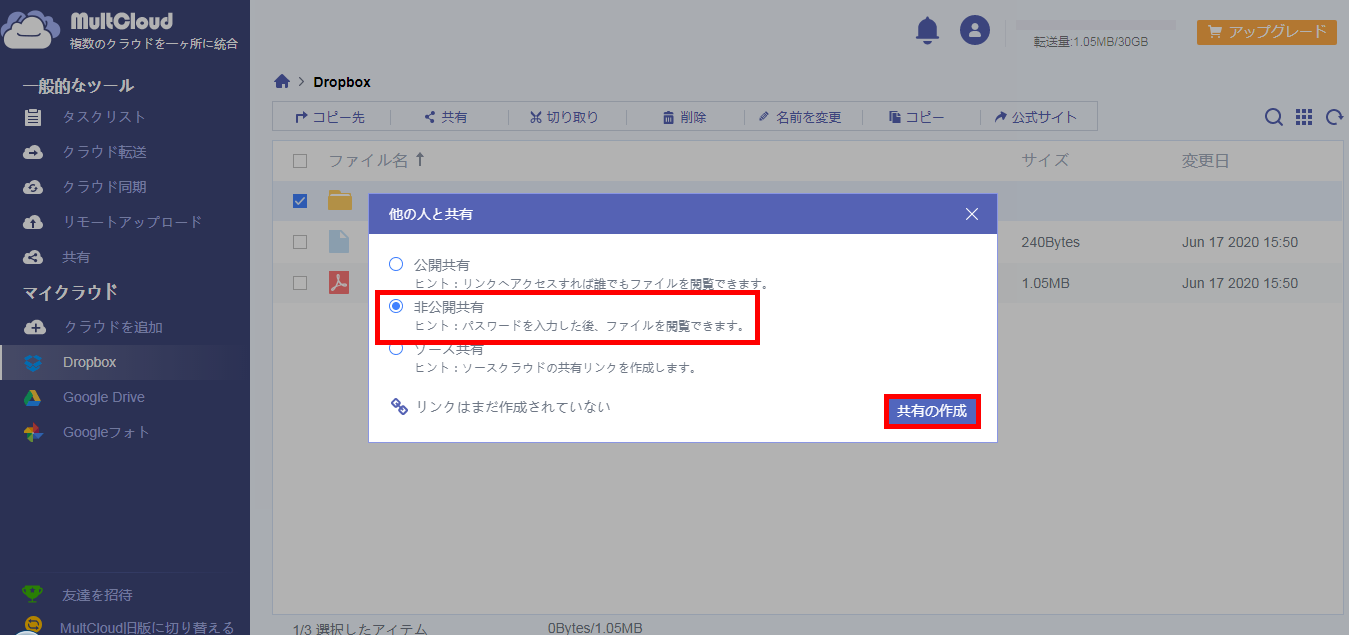The image size is (1349, 635).
Task: Check the 240Bytes file row checkbox
Action: click(300, 242)
